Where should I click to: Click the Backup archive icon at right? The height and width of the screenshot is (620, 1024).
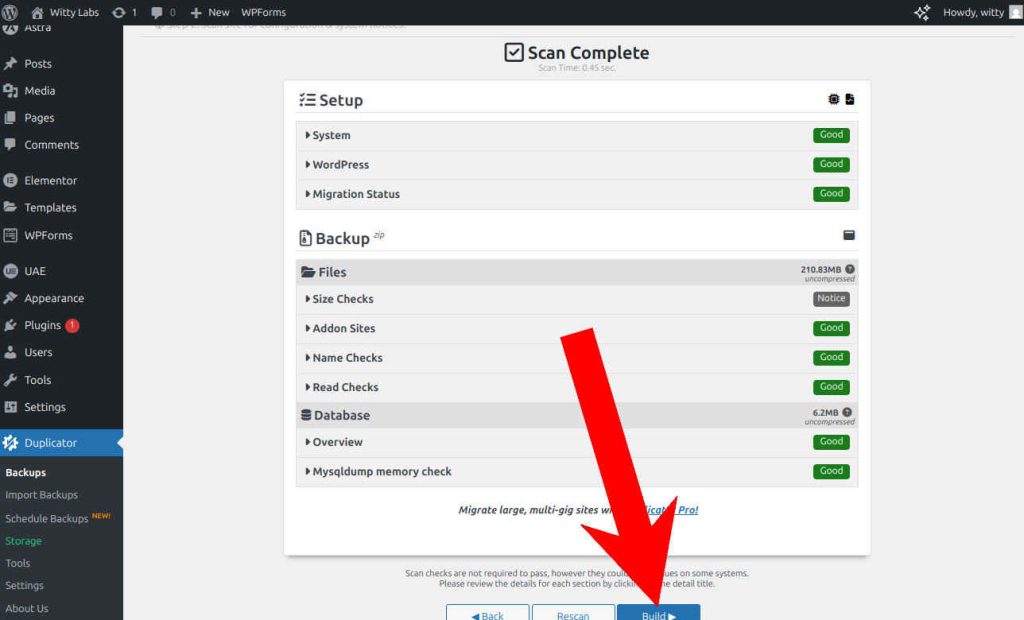click(849, 235)
